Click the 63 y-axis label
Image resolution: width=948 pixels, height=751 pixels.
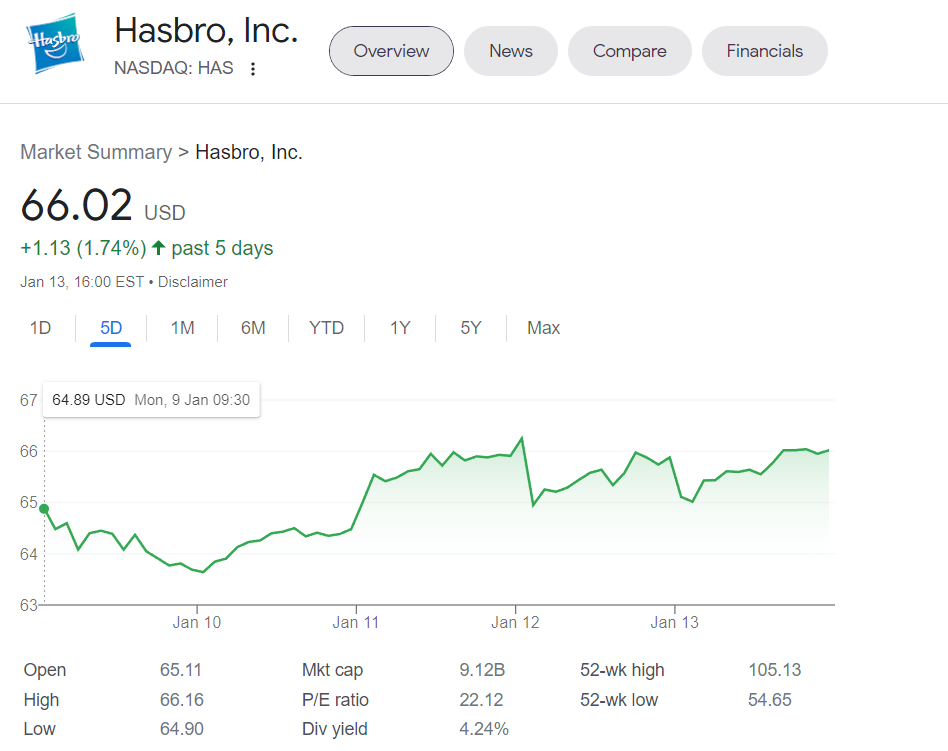click(28, 605)
